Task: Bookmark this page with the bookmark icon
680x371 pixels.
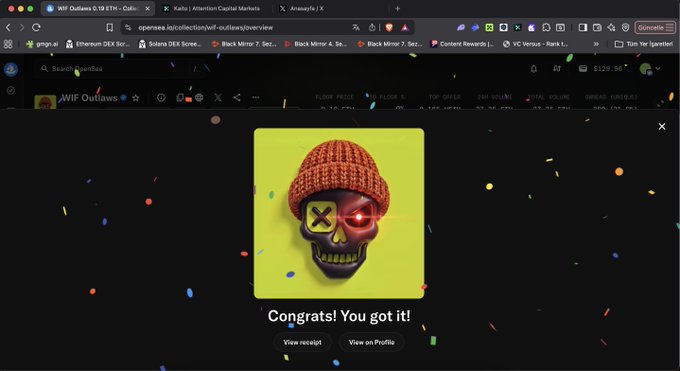Action: point(110,27)
